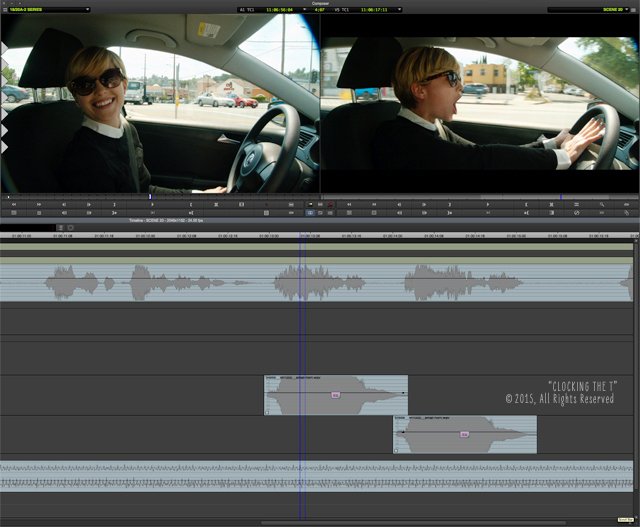Click the first icon in timeline top bar
This screenshot has width=640, height=527.
[59, 228]
